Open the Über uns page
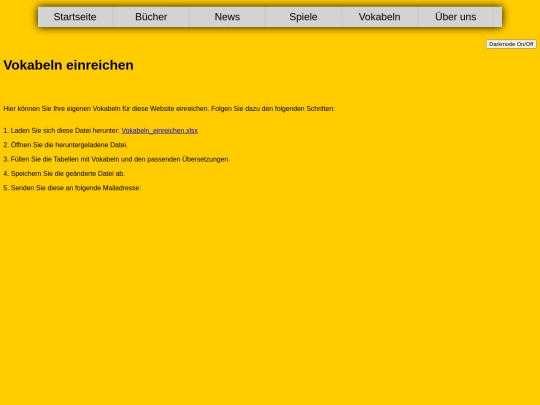Image resolution: width=540 pixels, height=405 pixels. (456, 17)
